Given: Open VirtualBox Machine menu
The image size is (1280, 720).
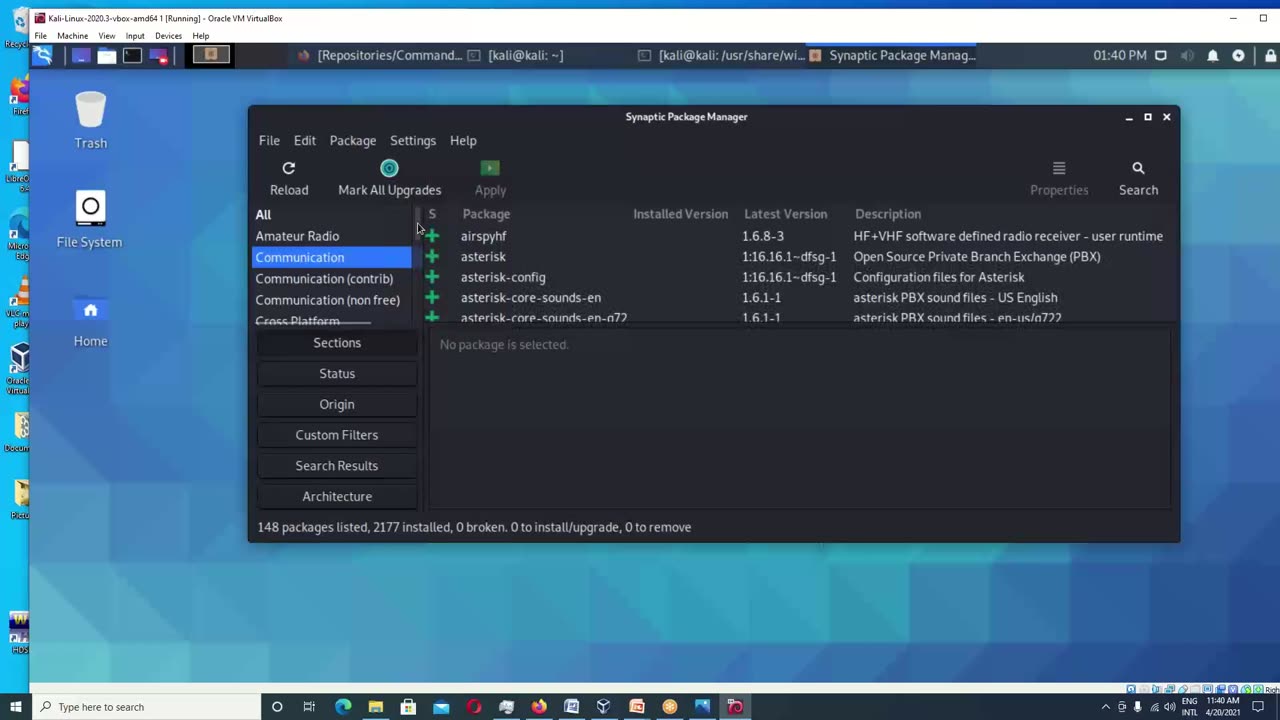Looking at the screenshot, I should (72, 36).
